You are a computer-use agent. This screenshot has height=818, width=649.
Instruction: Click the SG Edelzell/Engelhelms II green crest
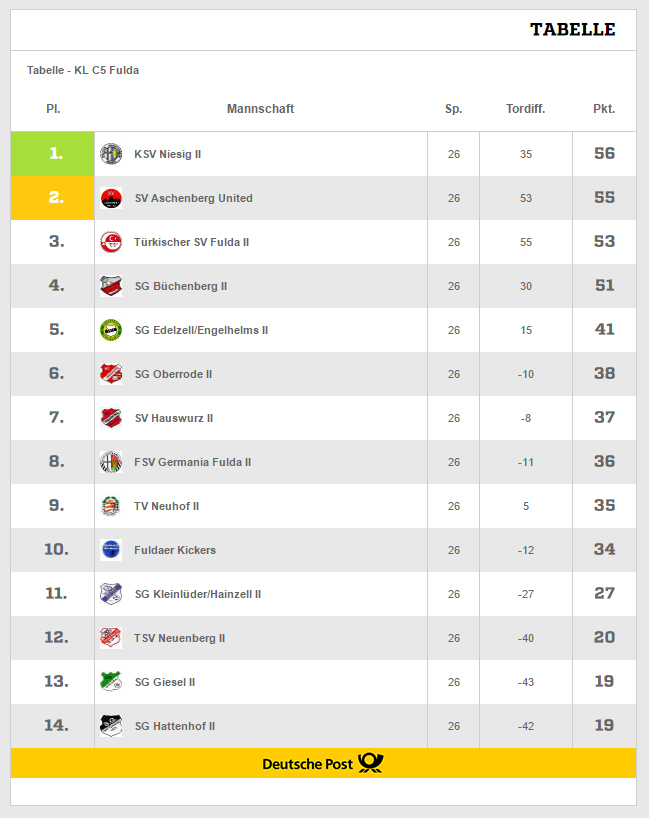pos(111,330)
